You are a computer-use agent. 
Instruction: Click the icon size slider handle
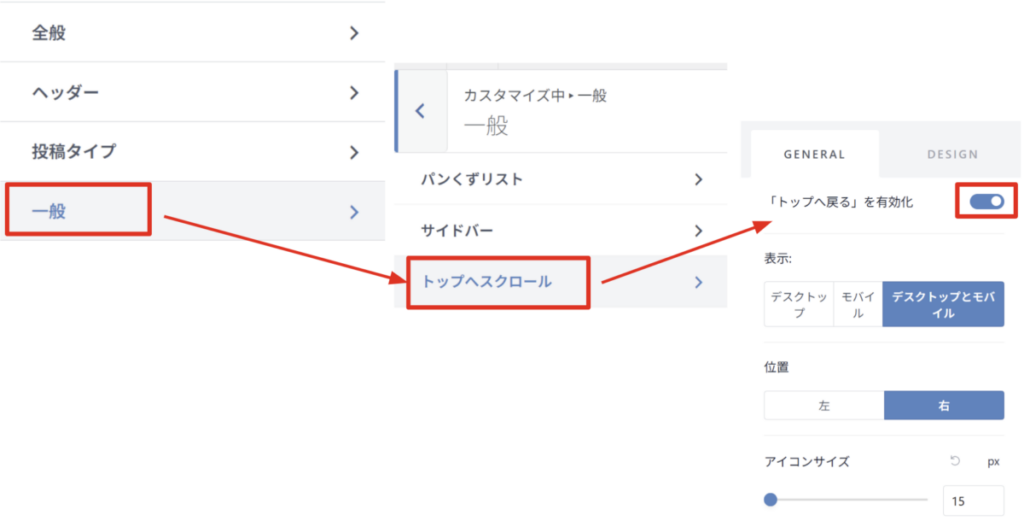[x=770, y=500]
